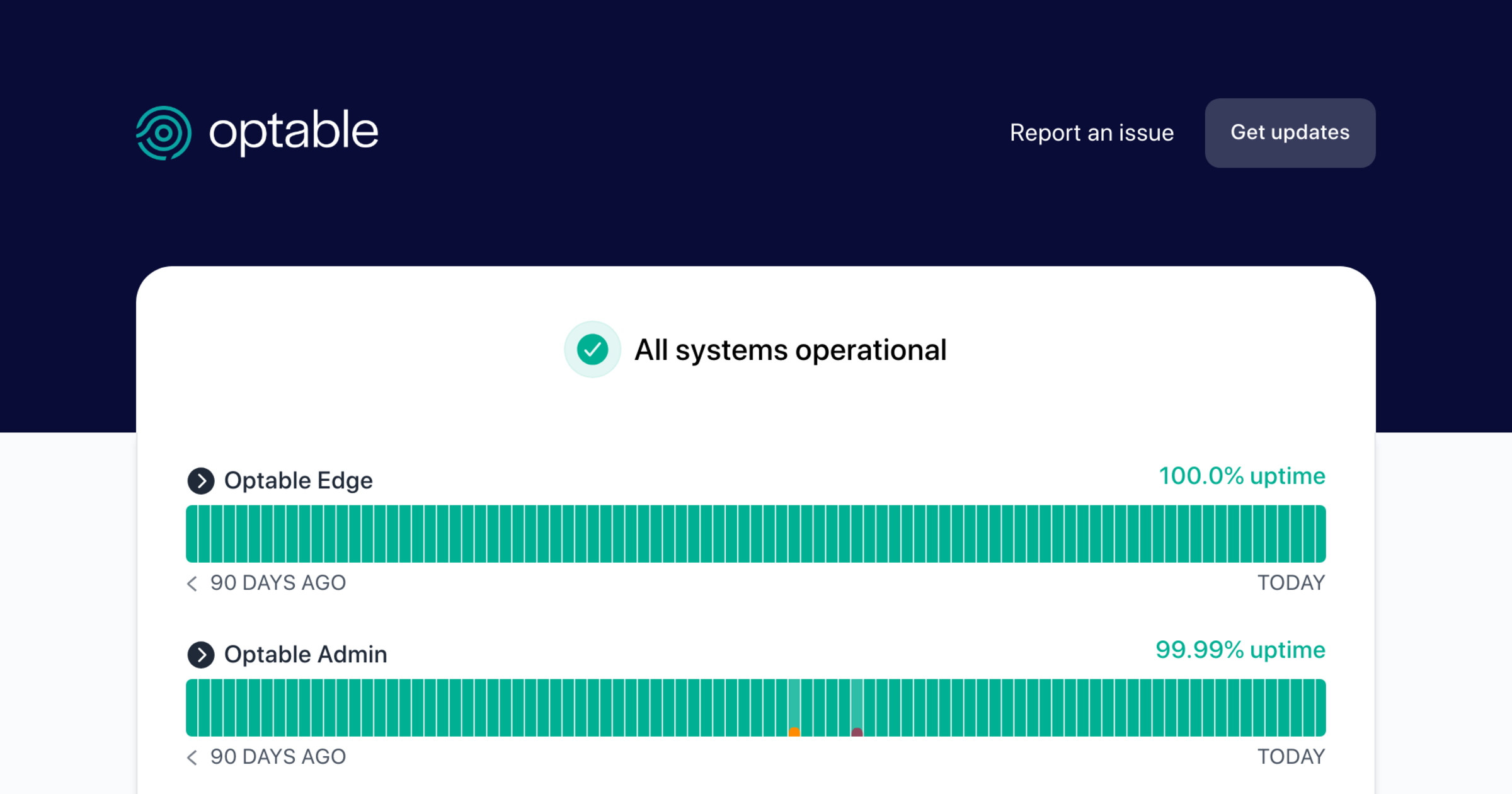The width and height of the screenshot is (1512, 794).
Task: Click the green operational checkmark icon
Action: (592, 350)
